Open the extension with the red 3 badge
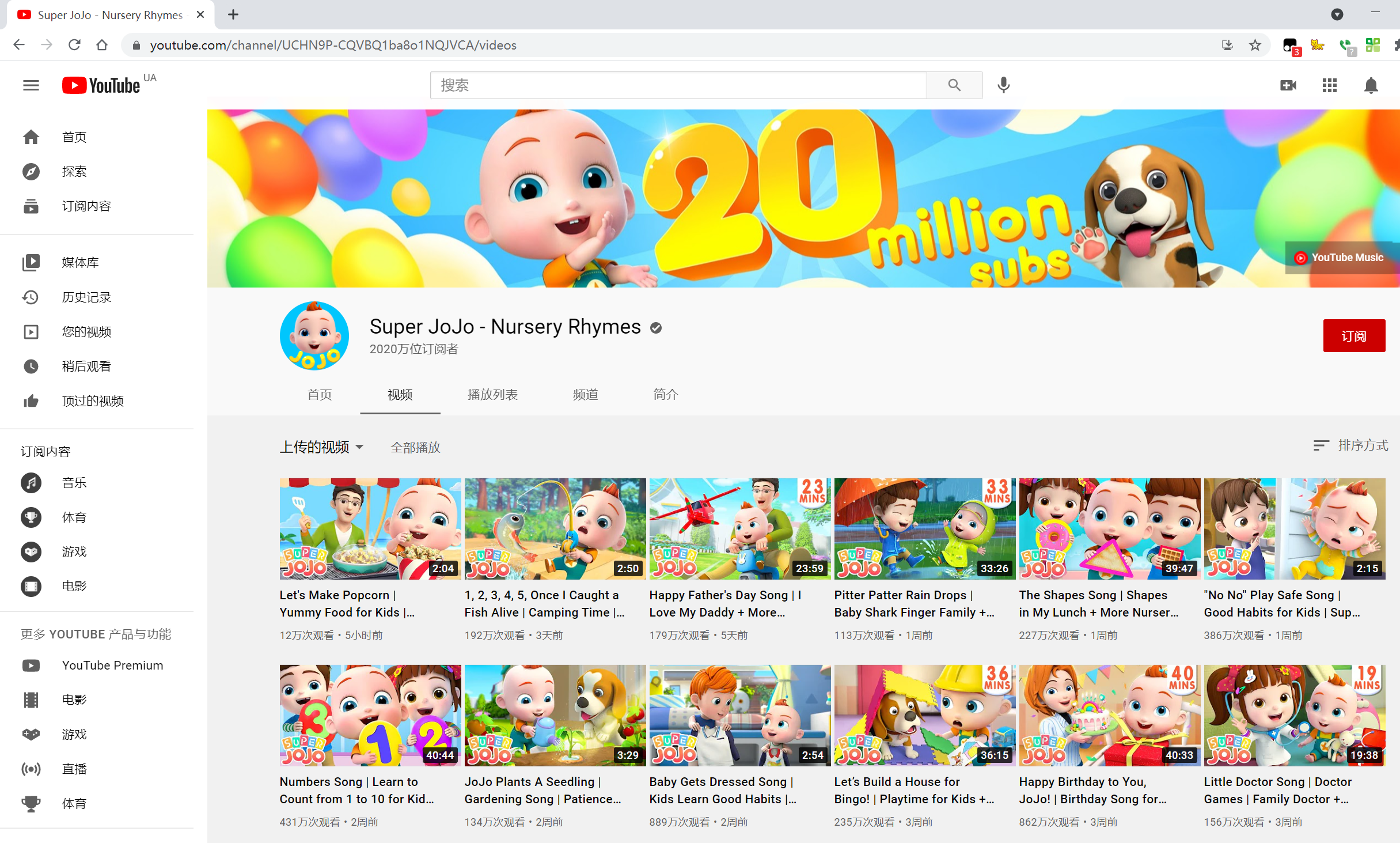The height and width of the screenshot is (843, 1400). (1291, 46)
